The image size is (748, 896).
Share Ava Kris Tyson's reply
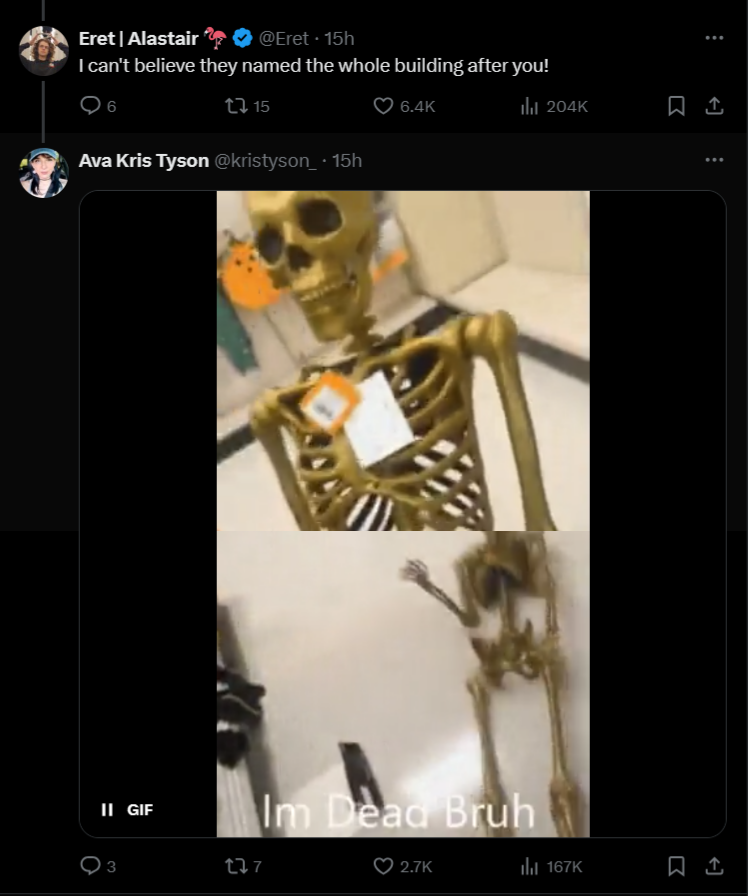tap(714, 866)
